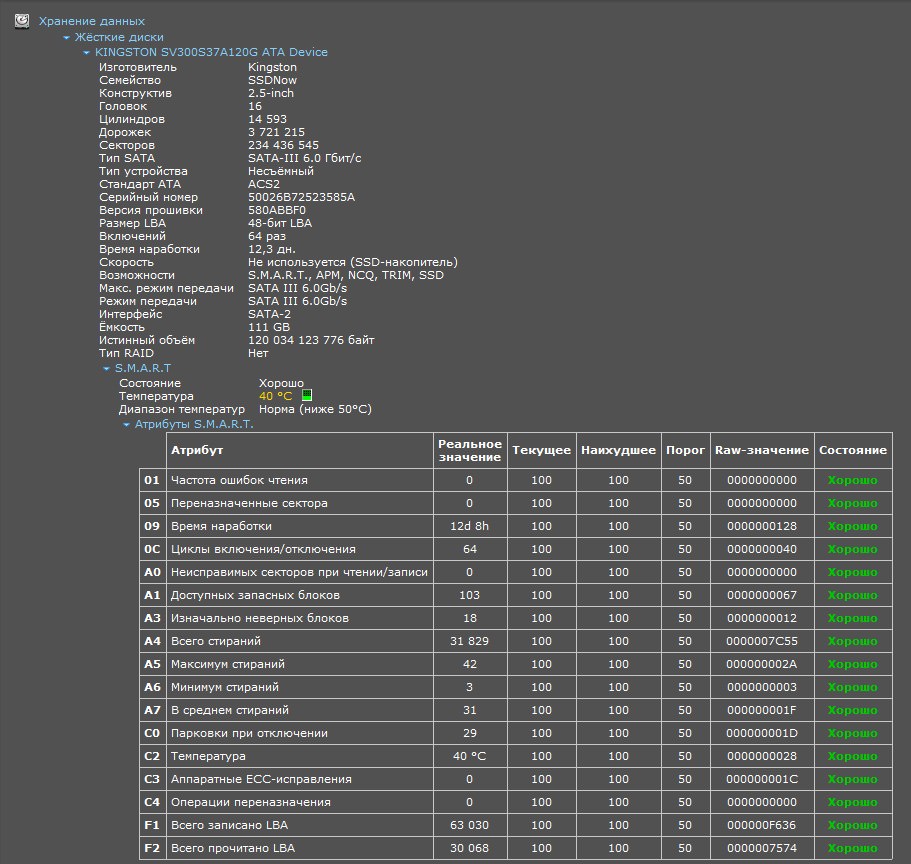Click raw value 0000007C55
The width and height of the screenshot is (911, 864).
click(762, 641)
